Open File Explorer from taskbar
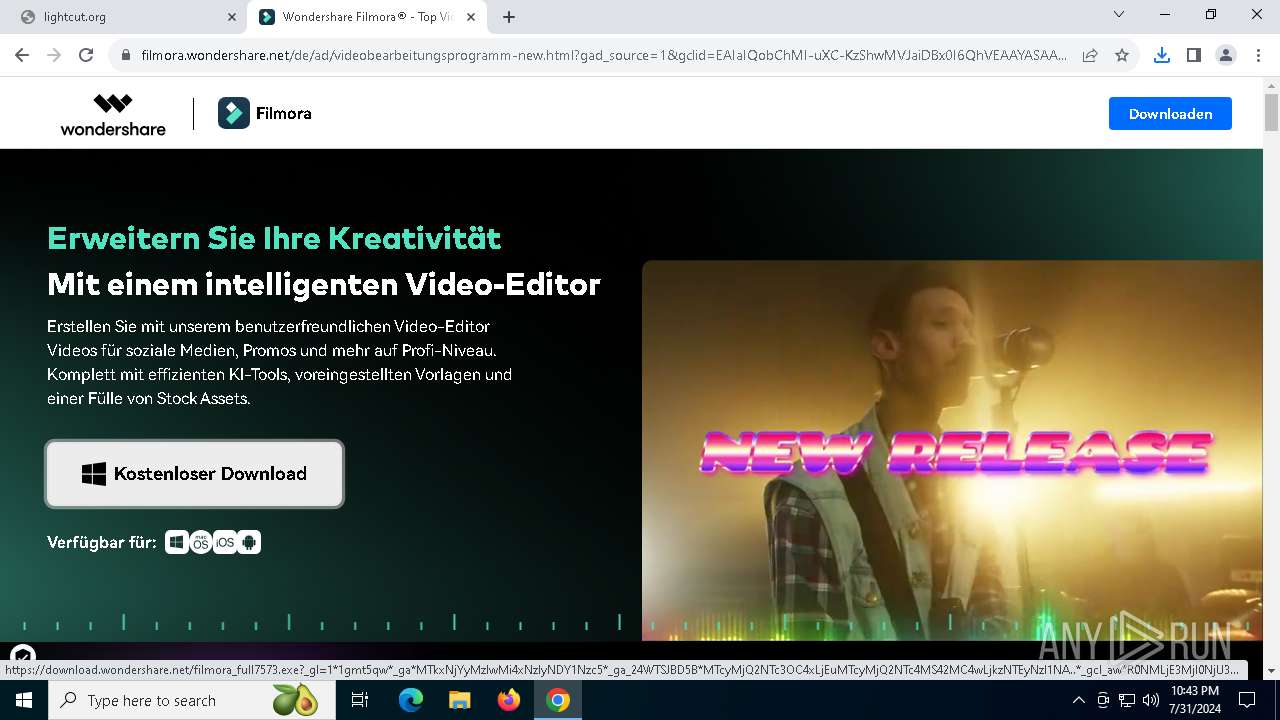The image size is (1280, 720). (460, 700)
